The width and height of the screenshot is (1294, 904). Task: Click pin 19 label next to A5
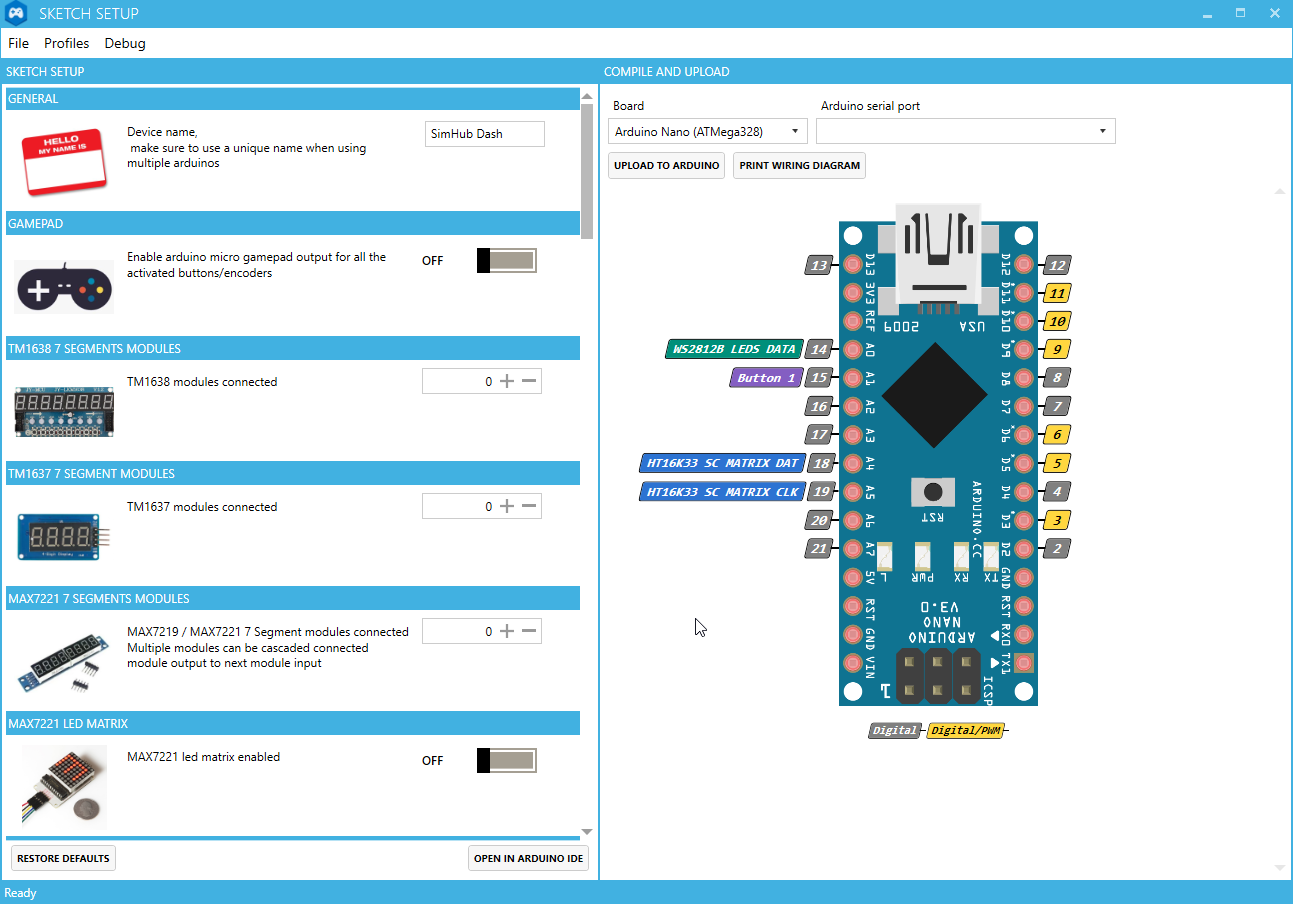pyautogui.click(x=820, y=491)
